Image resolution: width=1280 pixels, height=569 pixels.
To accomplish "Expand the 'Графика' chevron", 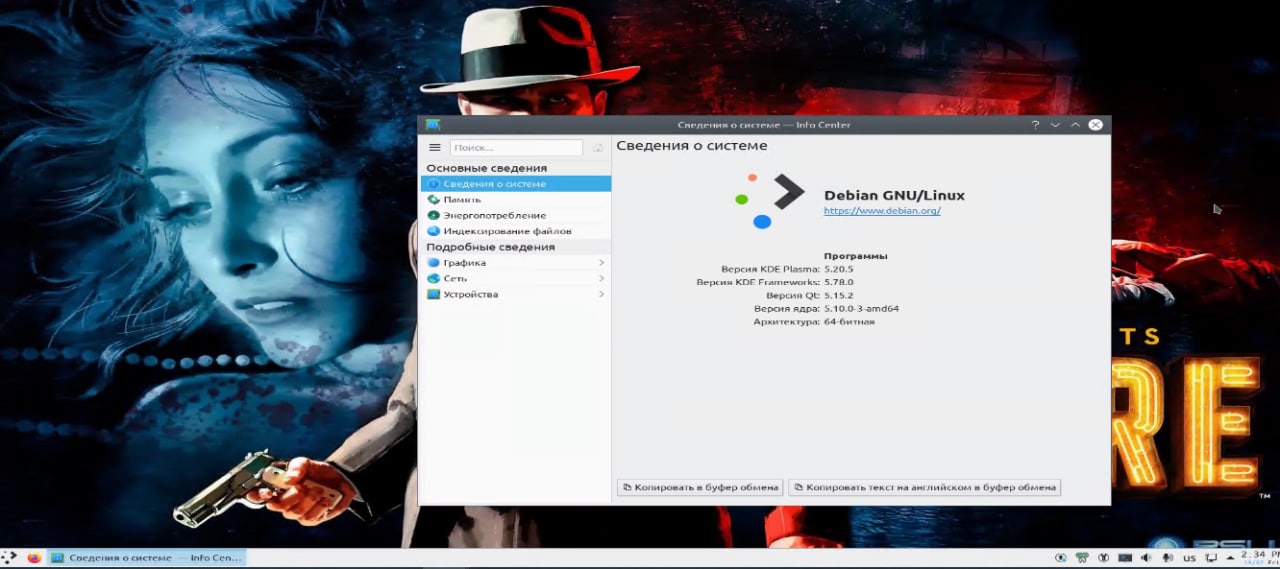I will pyautogui.click(x=601, y=262).
